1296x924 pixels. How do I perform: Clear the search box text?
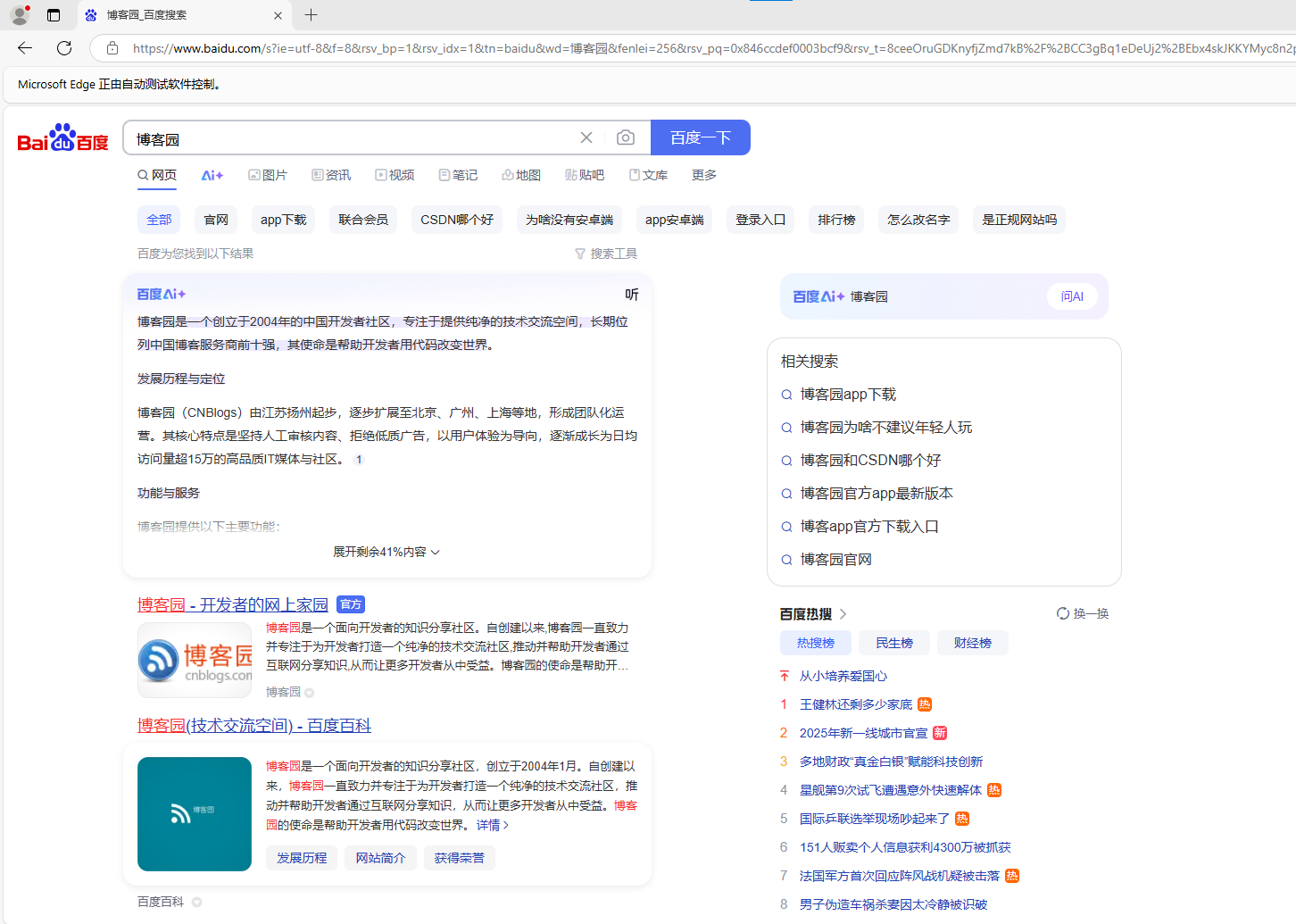click(586, 137)
